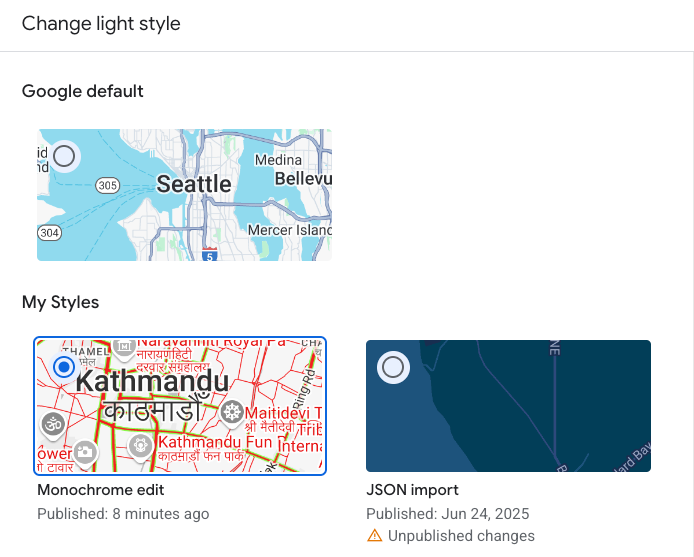Click the orange Unpublished changes warning icon
The image size is (694, 557).
pyautogui.click(x=375, y=536)
